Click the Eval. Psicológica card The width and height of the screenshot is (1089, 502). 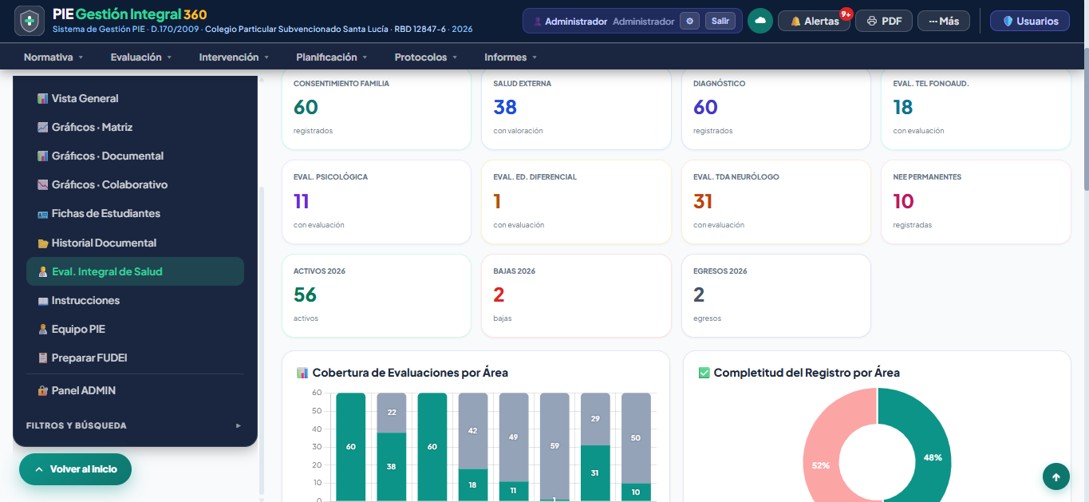376,202
